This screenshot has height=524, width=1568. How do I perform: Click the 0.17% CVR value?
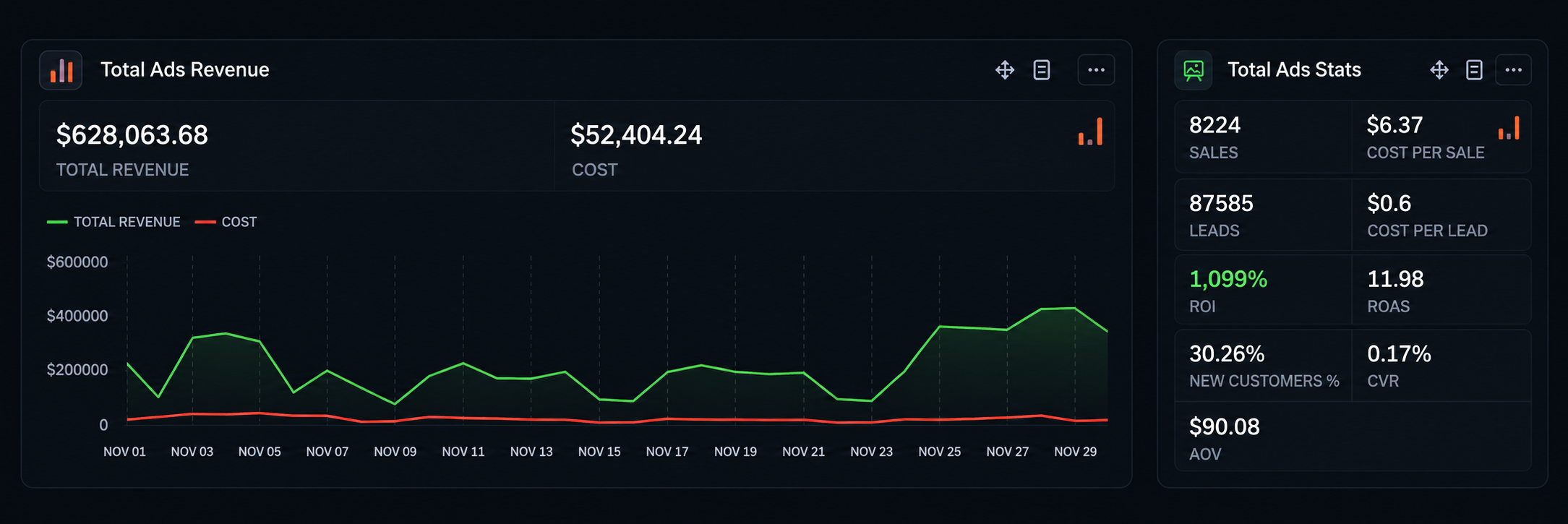pyautogui.click(x=1399, y=354)
